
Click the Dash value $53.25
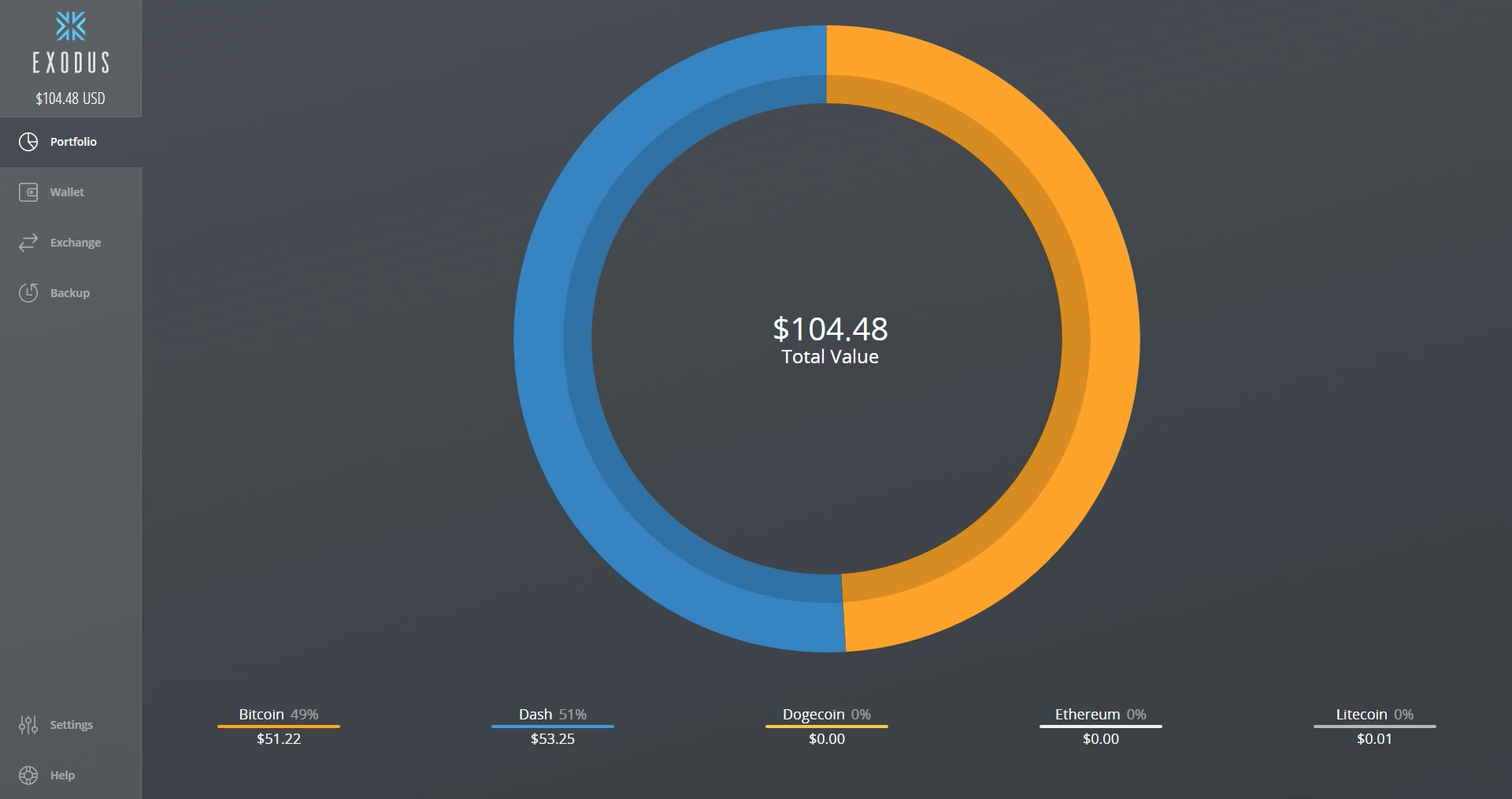[553, 739]
